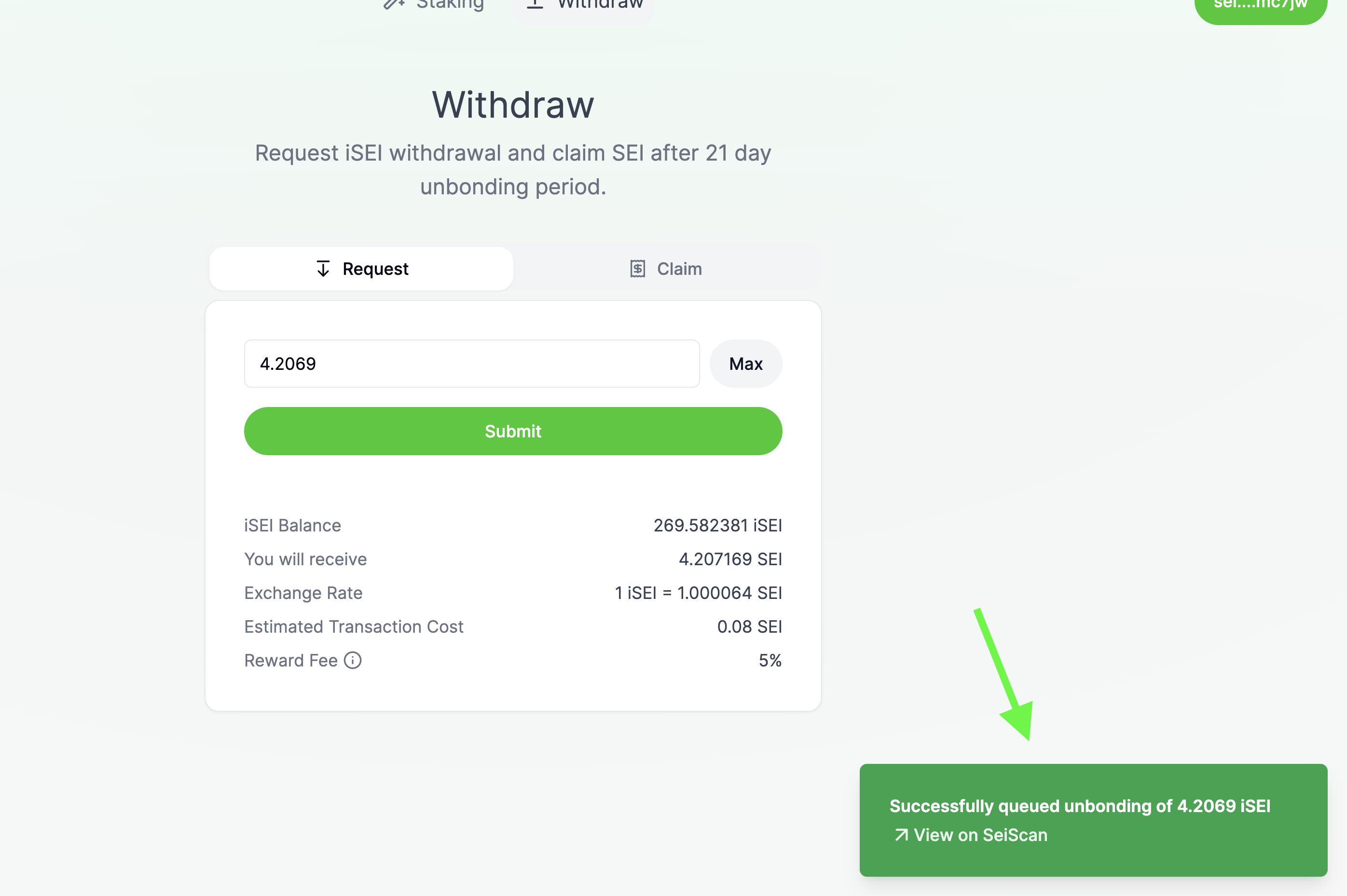Click the arrow icon beside View on SeiScan
The width and height of the screenshot is (1347, 896).
901,835
